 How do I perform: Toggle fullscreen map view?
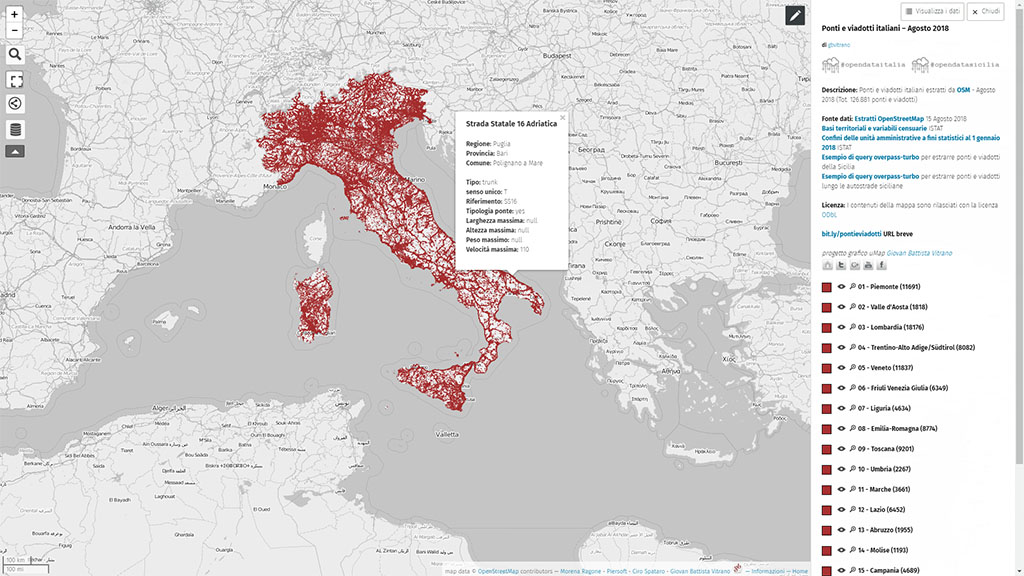15,80
